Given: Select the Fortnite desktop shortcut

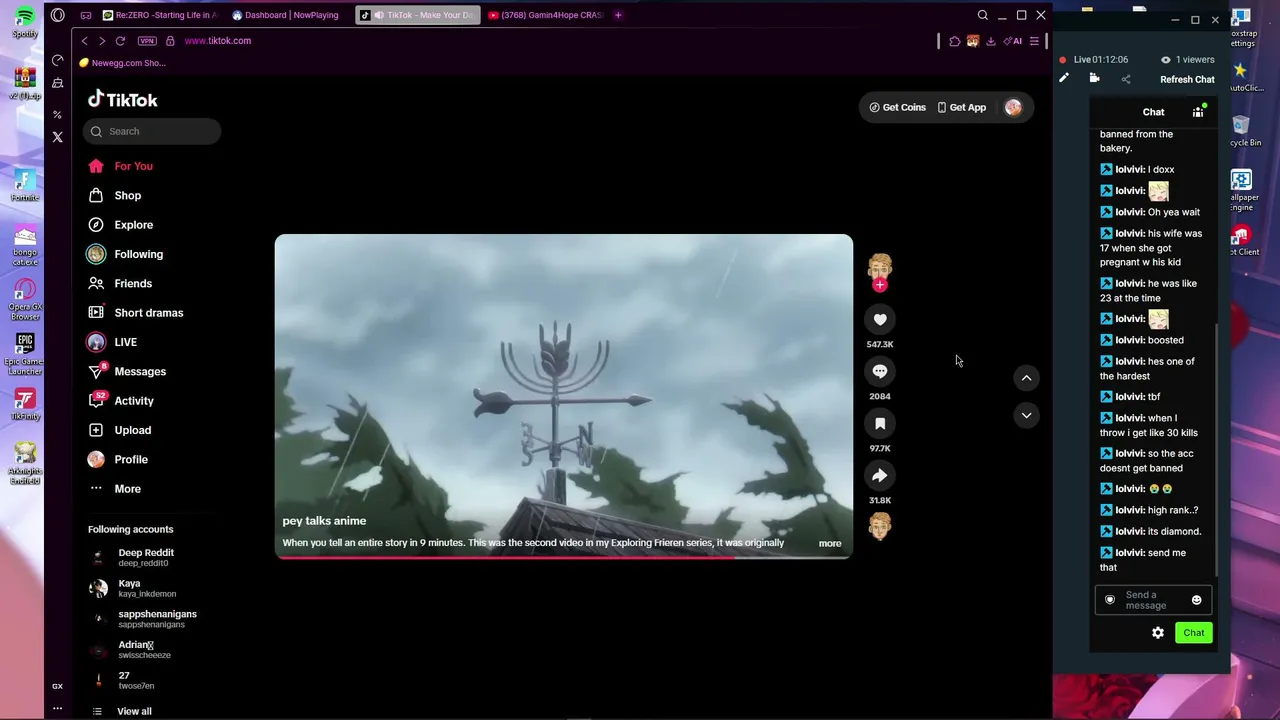Looking at the screenshot, I should (x=25, y=186).
